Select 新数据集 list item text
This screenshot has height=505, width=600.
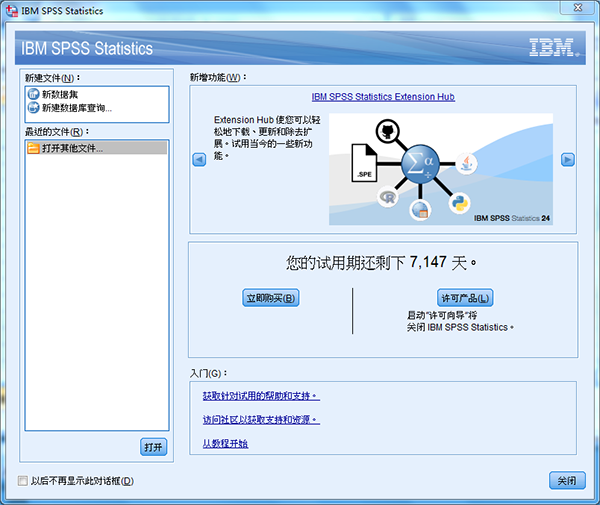coord(60,94)
